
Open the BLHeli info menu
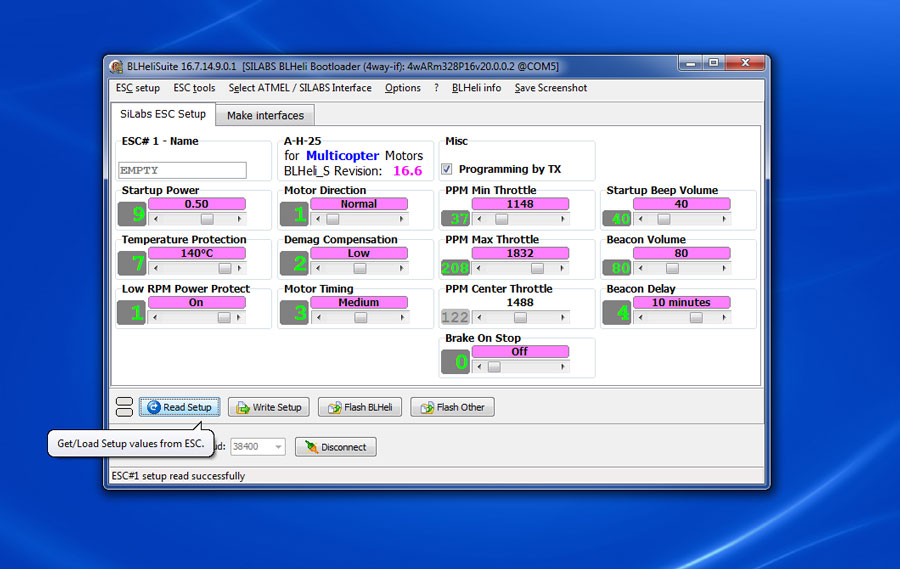(476, 88)
